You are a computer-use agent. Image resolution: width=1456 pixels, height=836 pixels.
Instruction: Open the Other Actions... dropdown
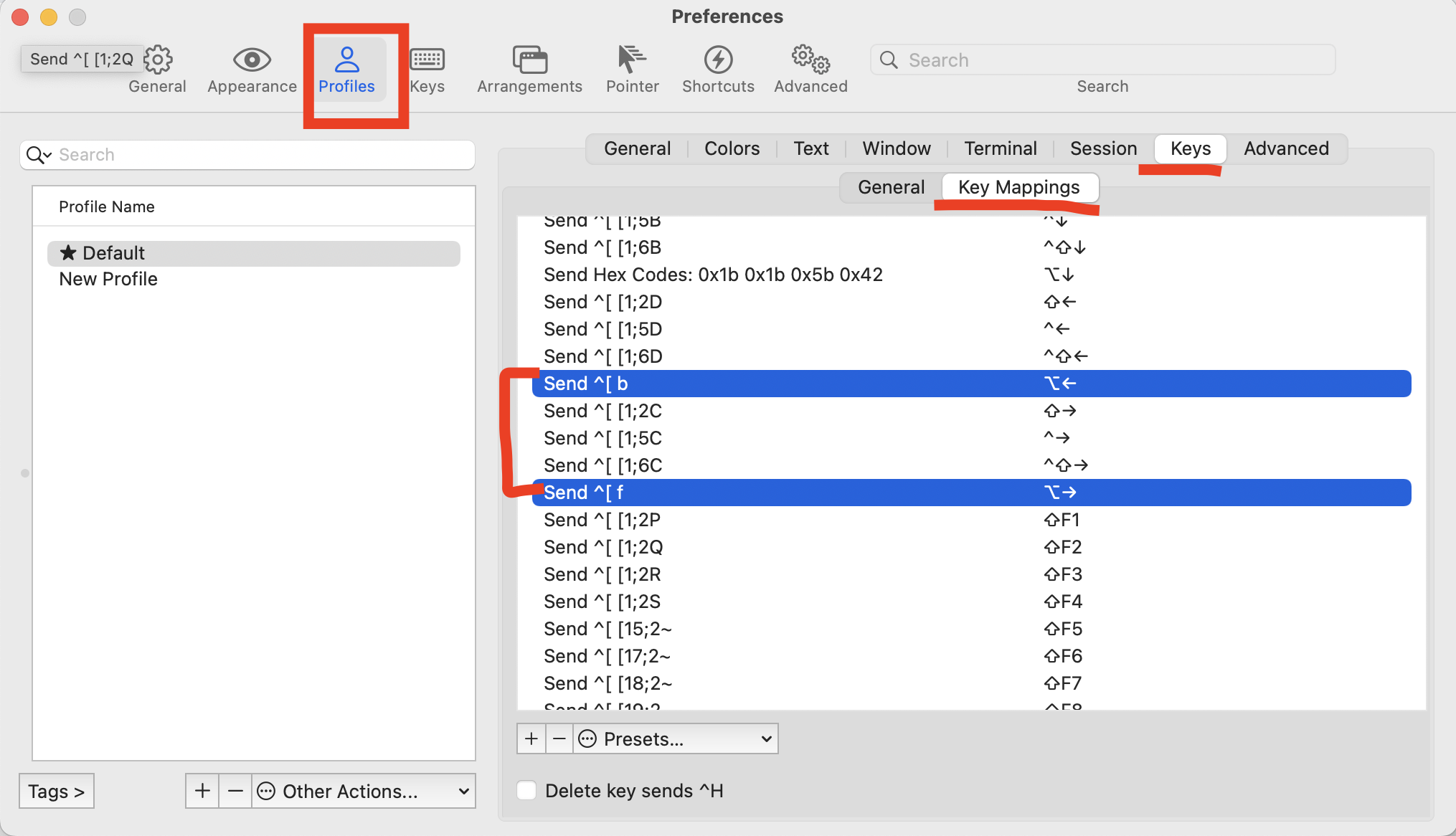coord(364,791)
